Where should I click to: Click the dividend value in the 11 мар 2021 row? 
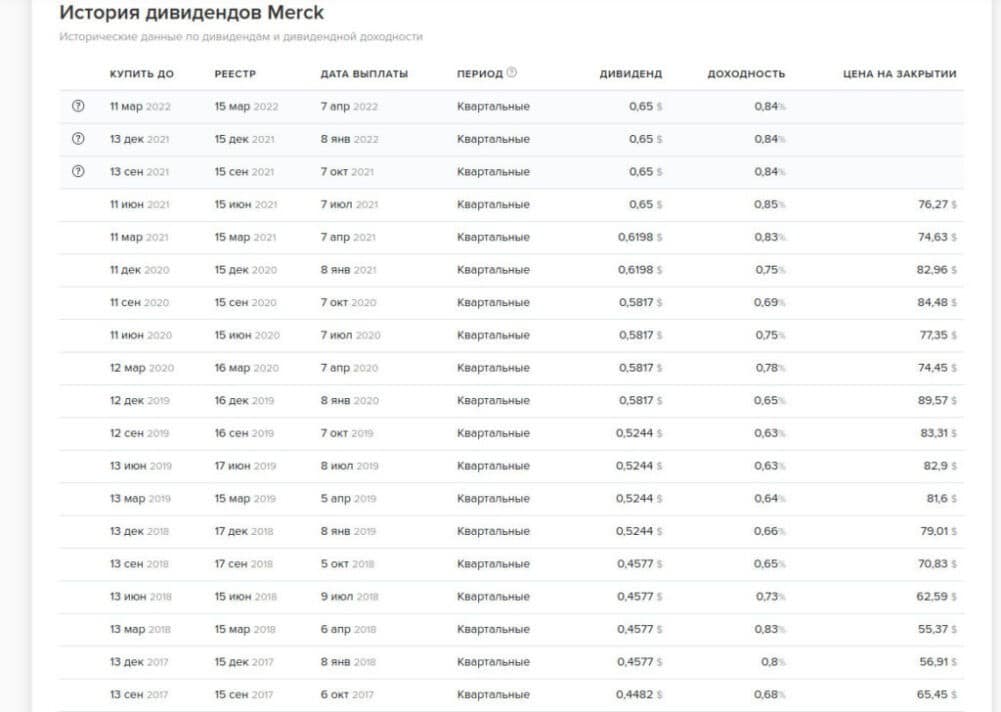(x=639, y=237)
